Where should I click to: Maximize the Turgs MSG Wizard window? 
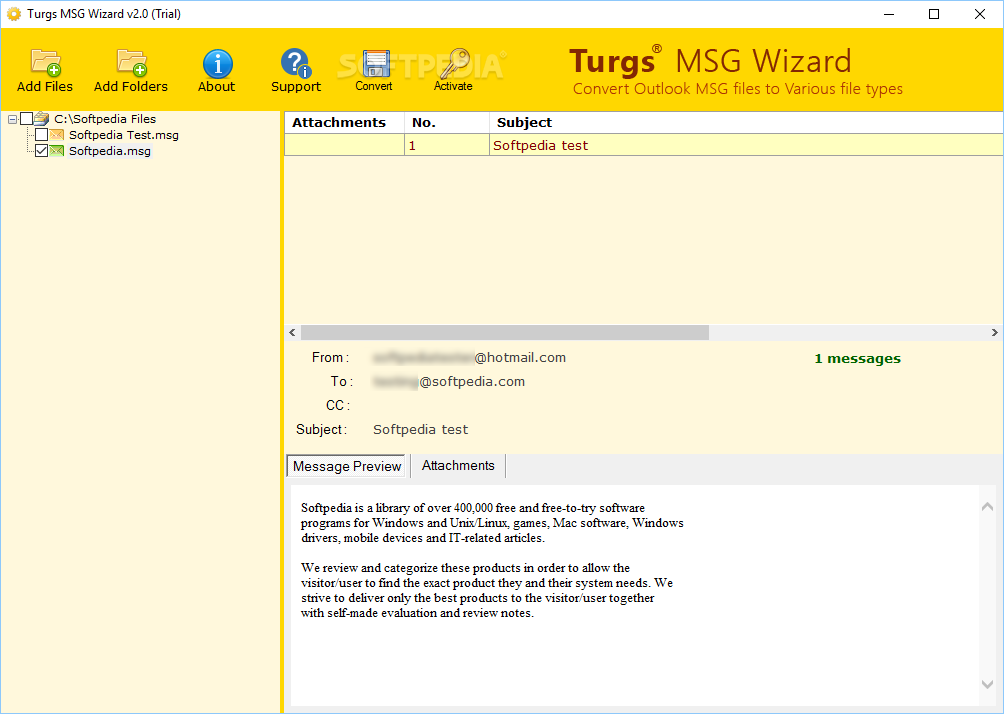tap(934, 14)
